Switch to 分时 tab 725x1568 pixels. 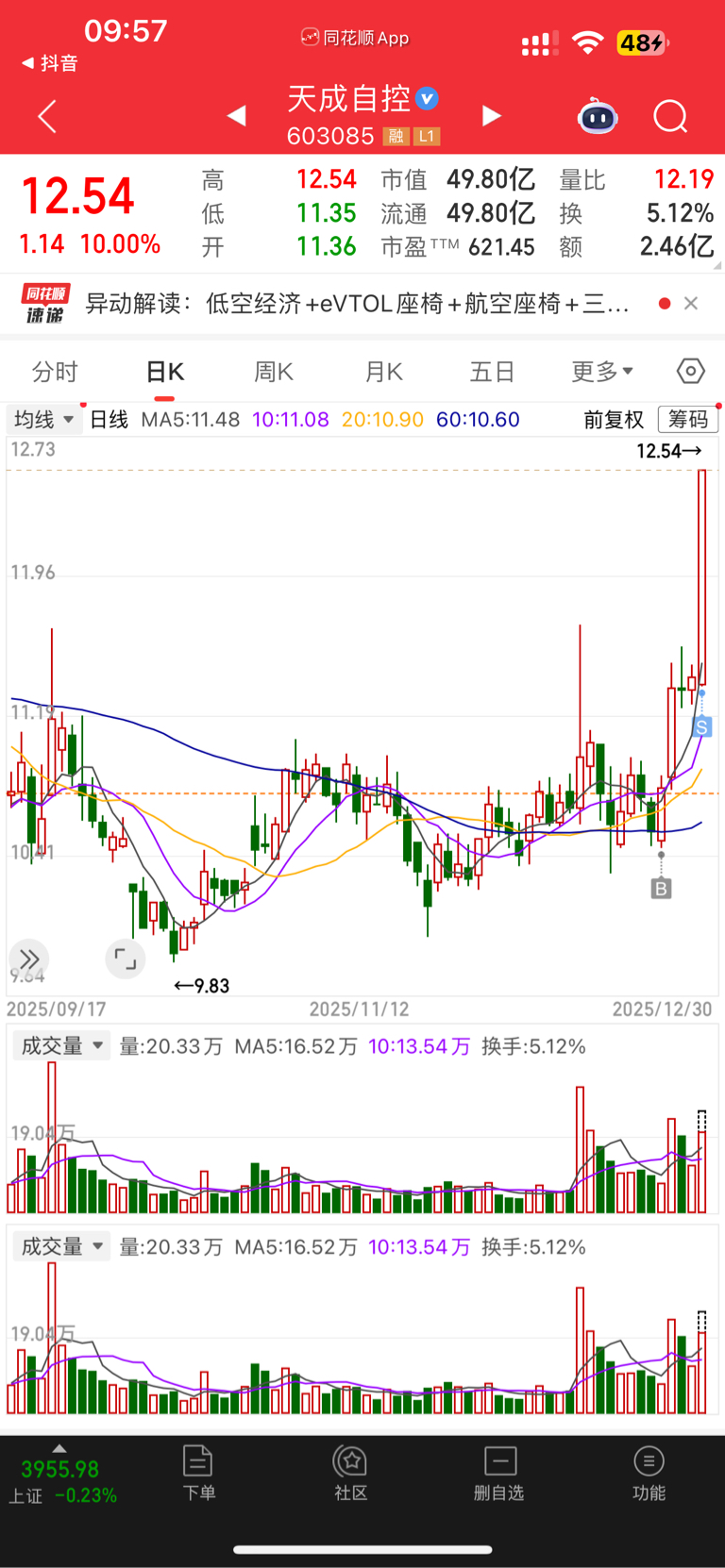[55, 372]
